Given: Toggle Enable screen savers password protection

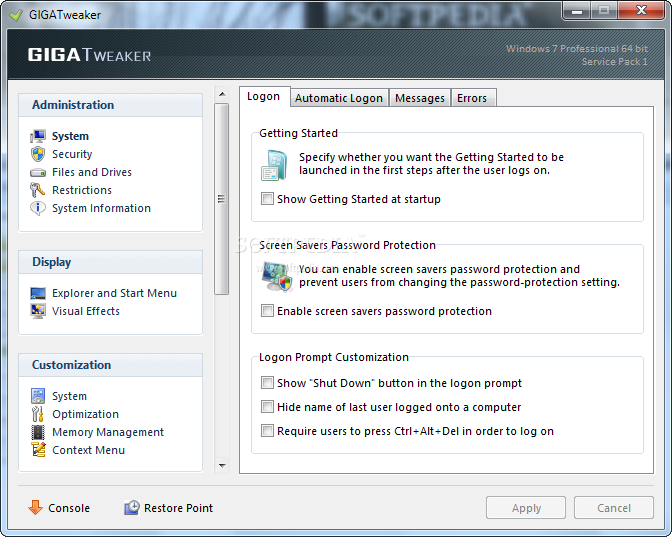Looking at the screenshot, I should (267, 311).
